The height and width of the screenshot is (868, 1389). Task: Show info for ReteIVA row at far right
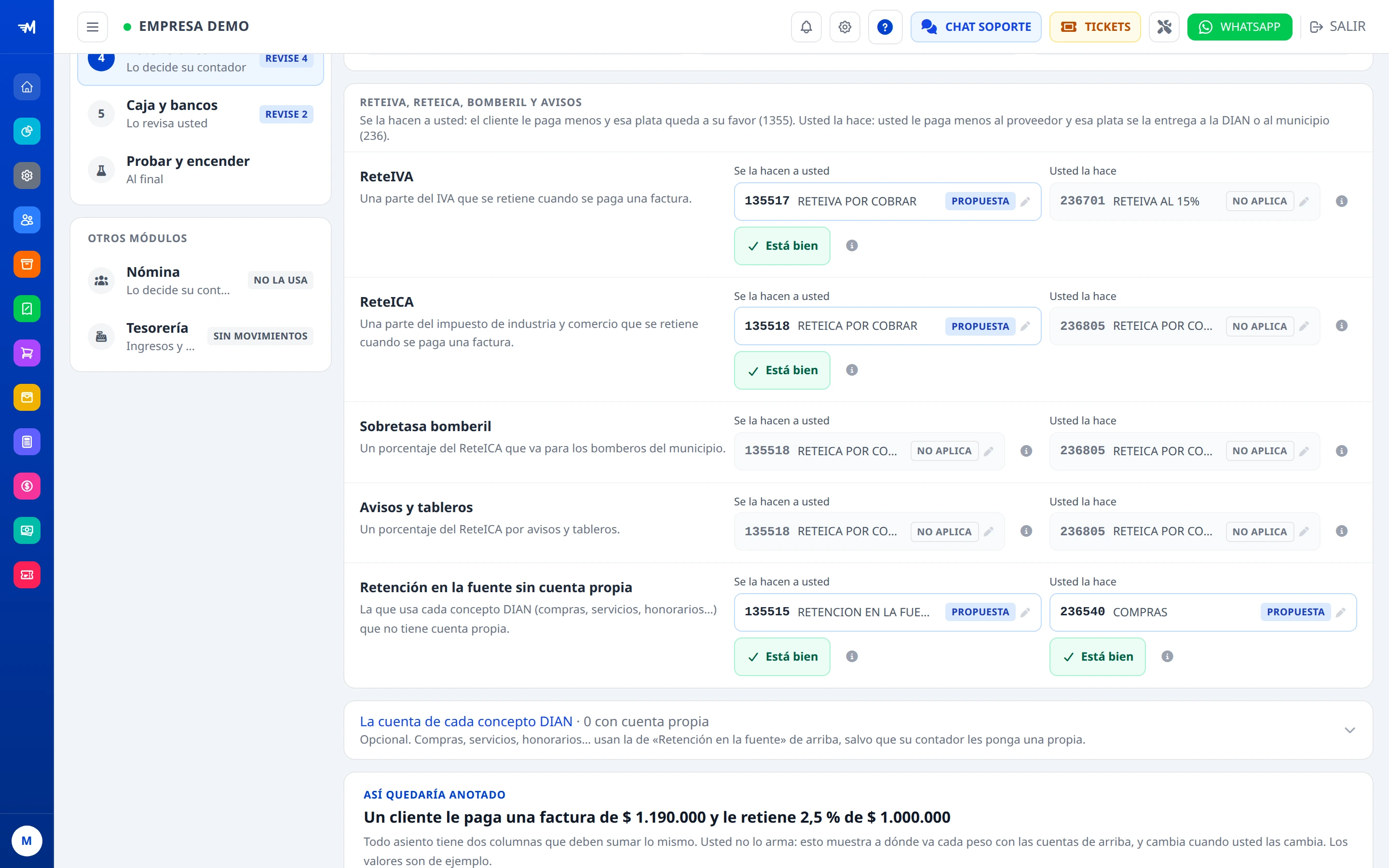point(1341,202)
